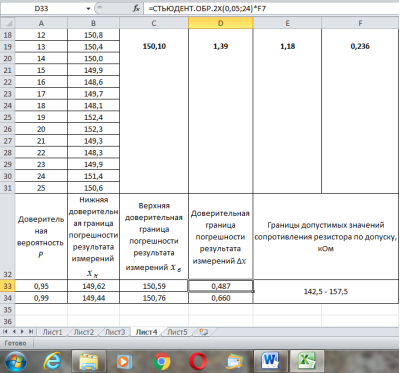The height and width of the screenshot is (373, 400).
Task: Switch to the Лист4 sheet tab
Action: coord(146,332)
